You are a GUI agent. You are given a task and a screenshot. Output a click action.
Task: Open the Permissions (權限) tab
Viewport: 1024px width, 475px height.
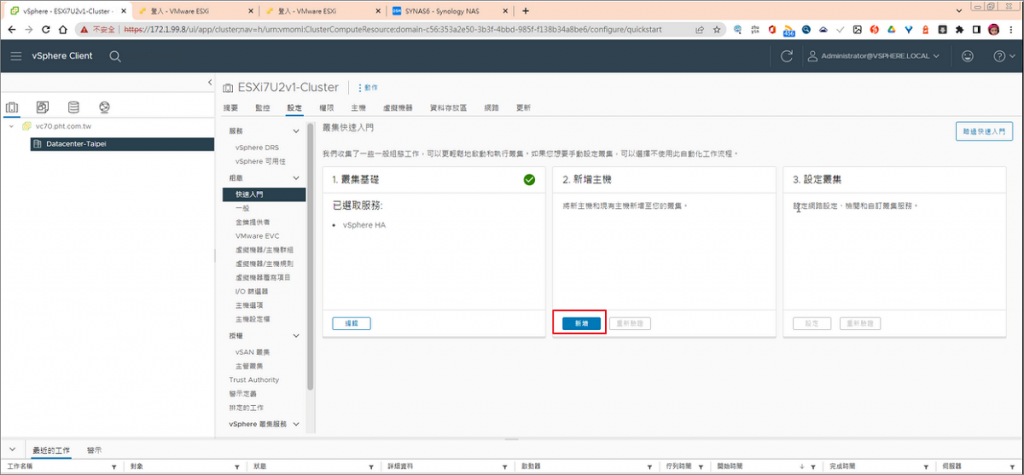point(327,108)
